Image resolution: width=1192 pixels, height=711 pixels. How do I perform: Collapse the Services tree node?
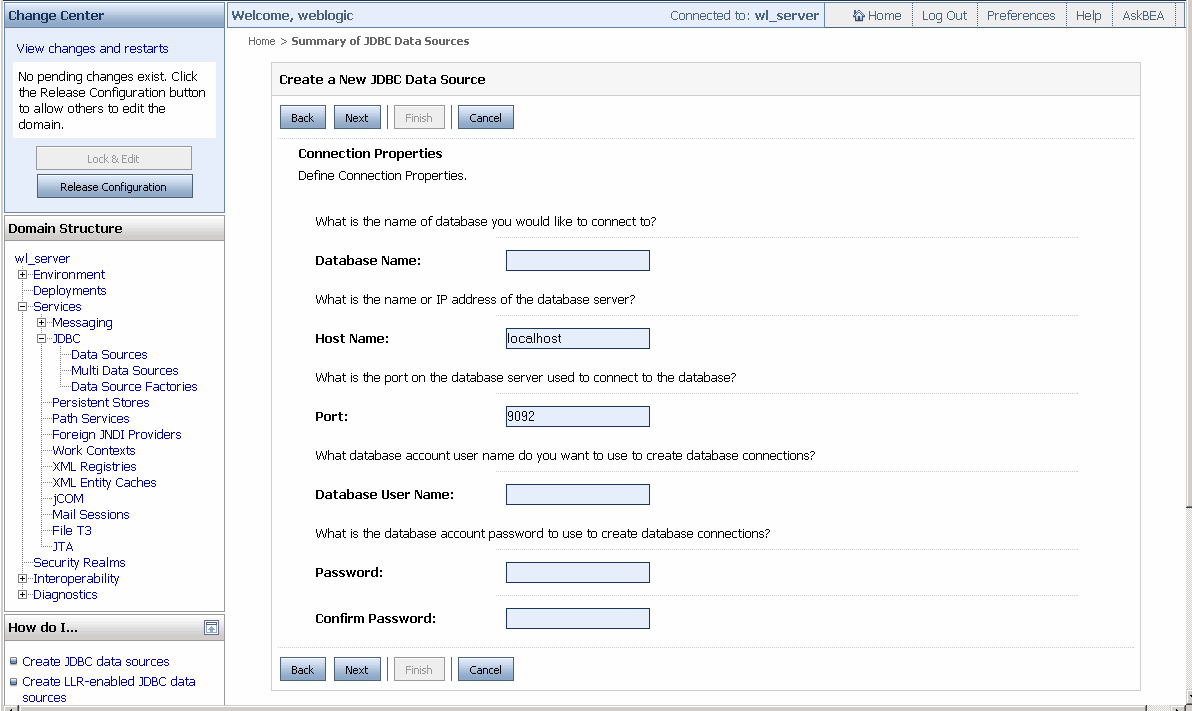click(x=23, y=307)
